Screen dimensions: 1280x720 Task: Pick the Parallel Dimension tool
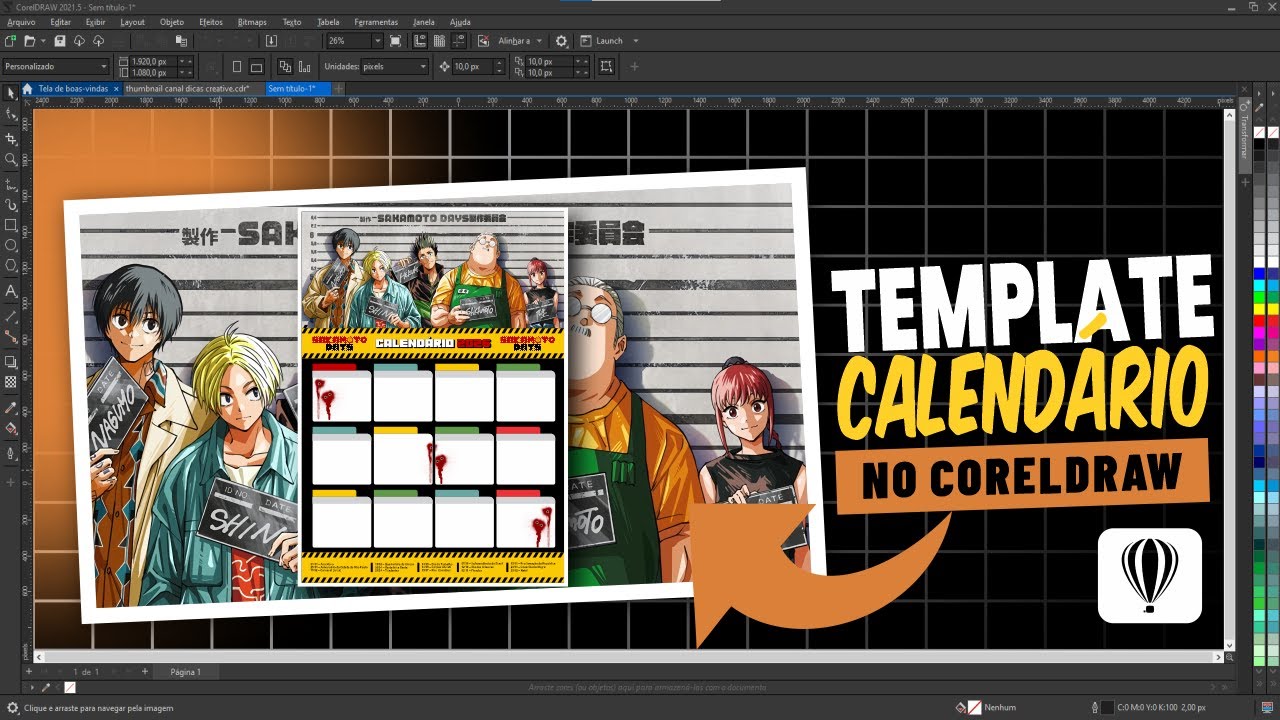click(x=11, y=315)
